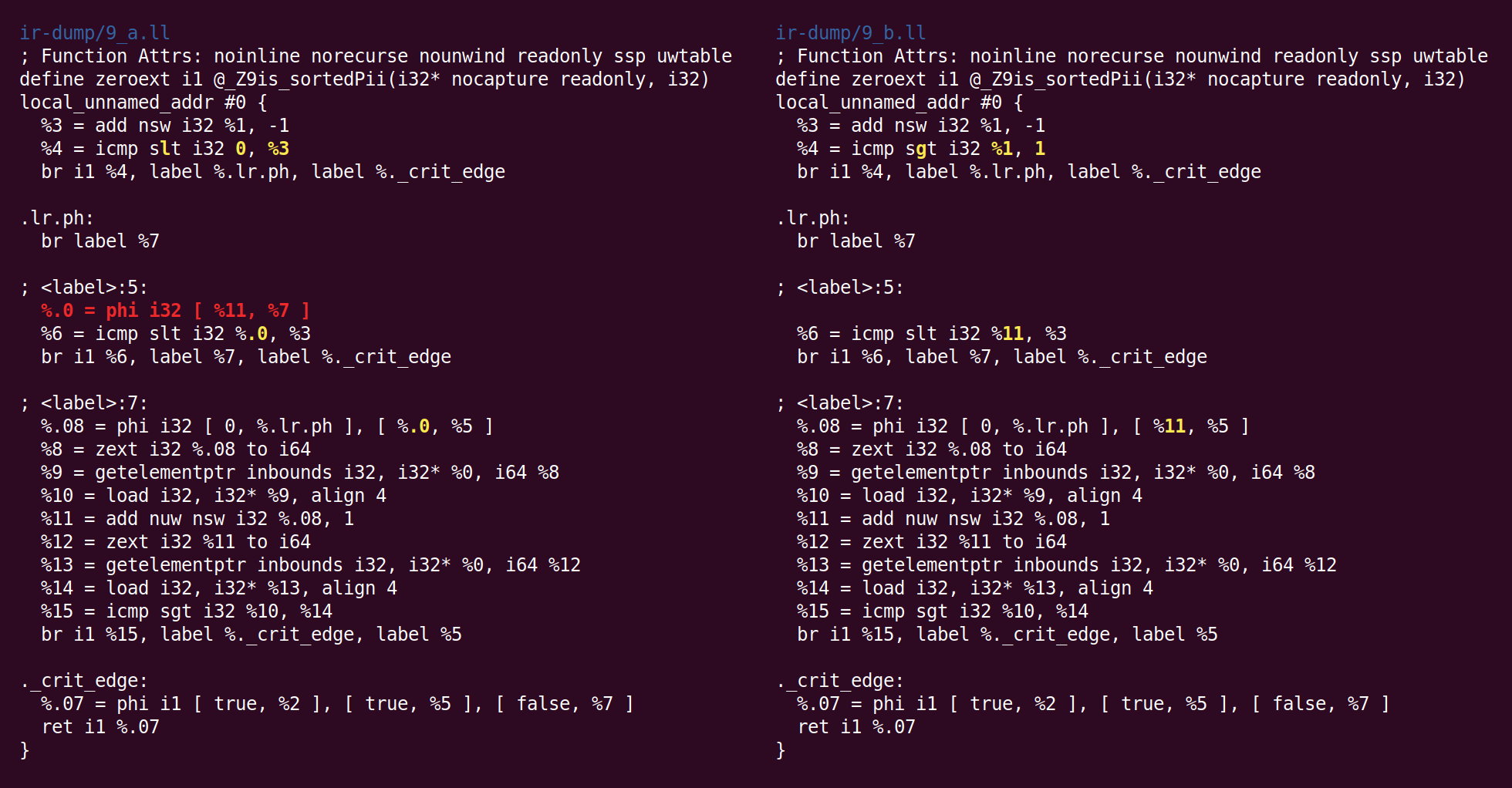Click the 'icmp slt i32 0, %3' line
The width and height of the screenshot is (1512, 788).
pos(165,149)
